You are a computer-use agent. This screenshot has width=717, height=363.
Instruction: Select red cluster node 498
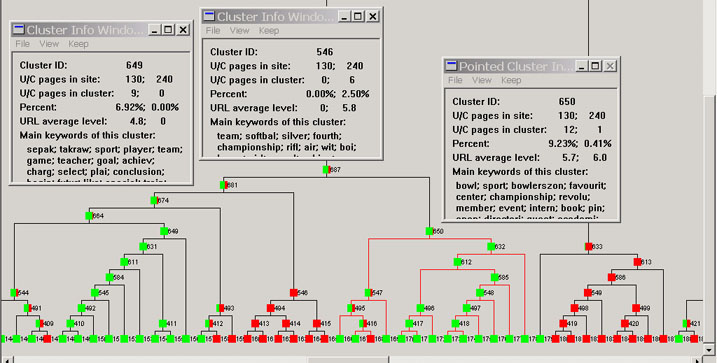(575, 308)
